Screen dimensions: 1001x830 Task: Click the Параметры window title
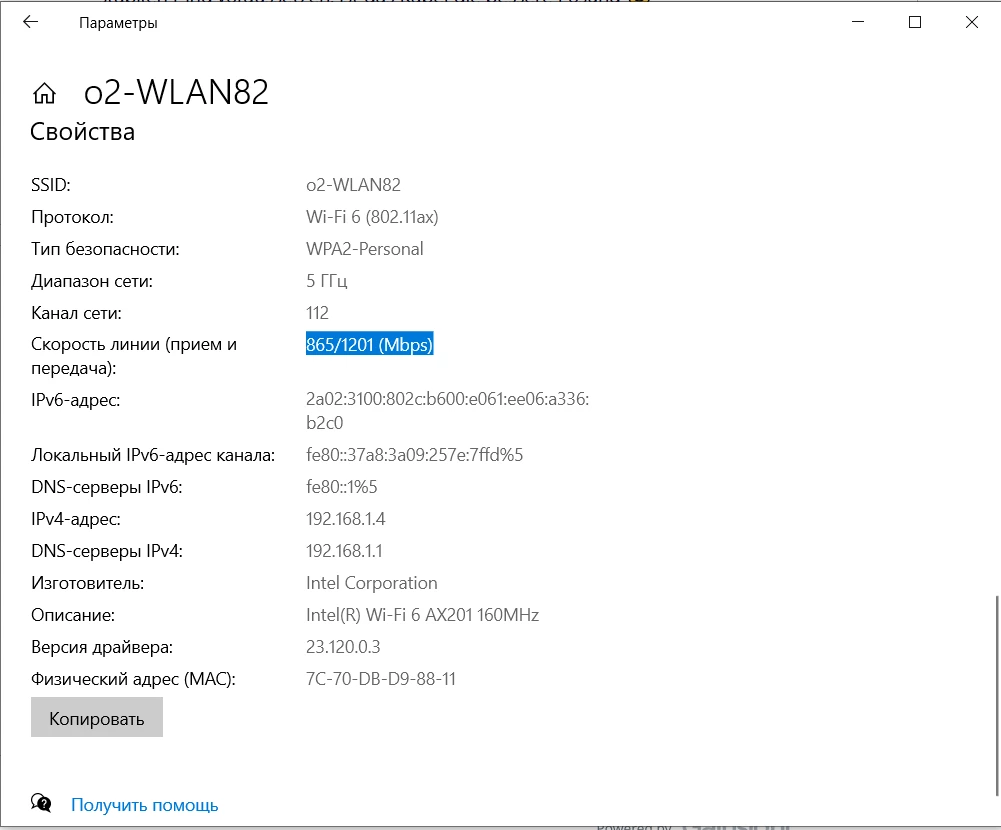[x=118, y=22]
